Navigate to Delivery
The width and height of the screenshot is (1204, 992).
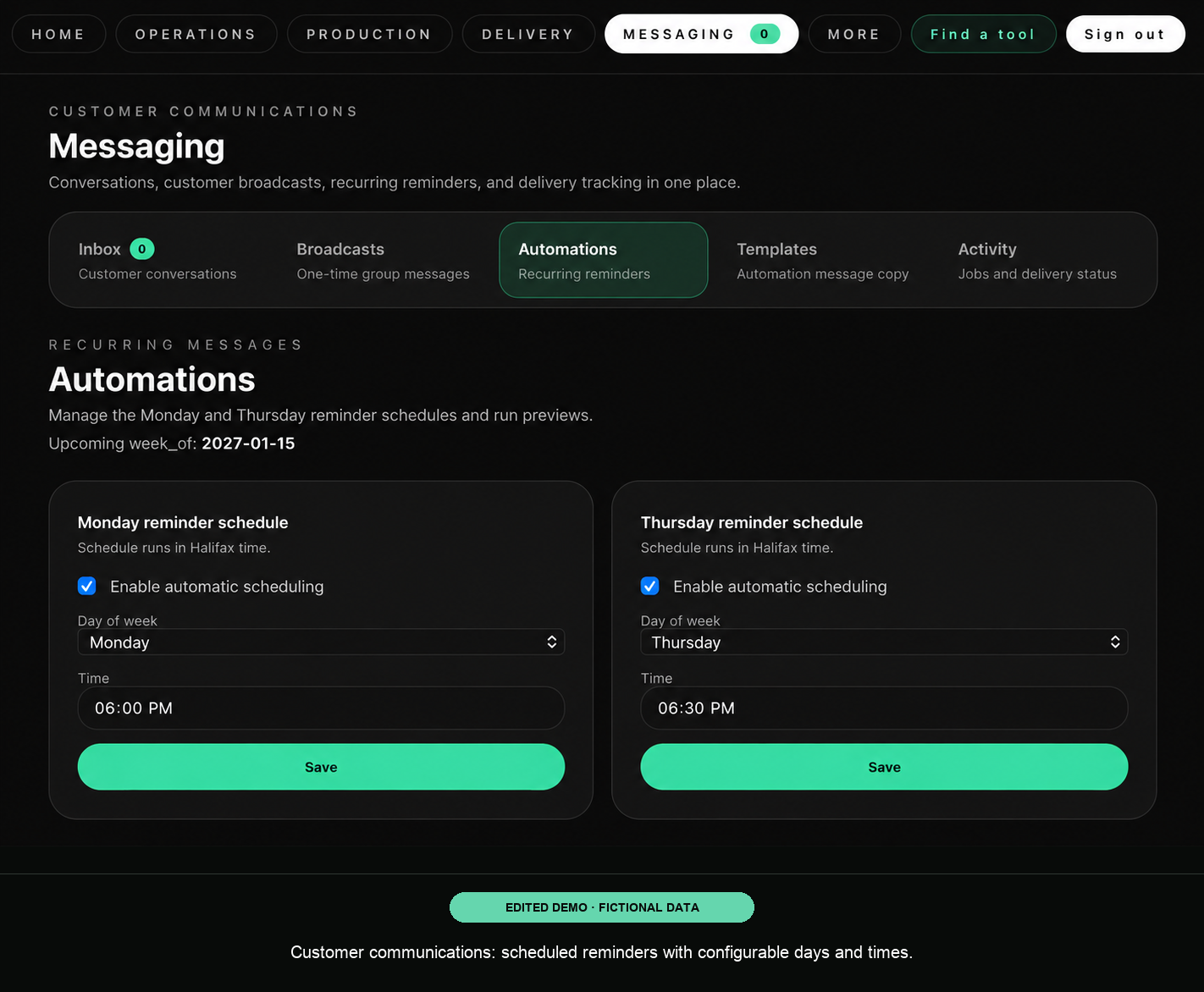point(528,34)
